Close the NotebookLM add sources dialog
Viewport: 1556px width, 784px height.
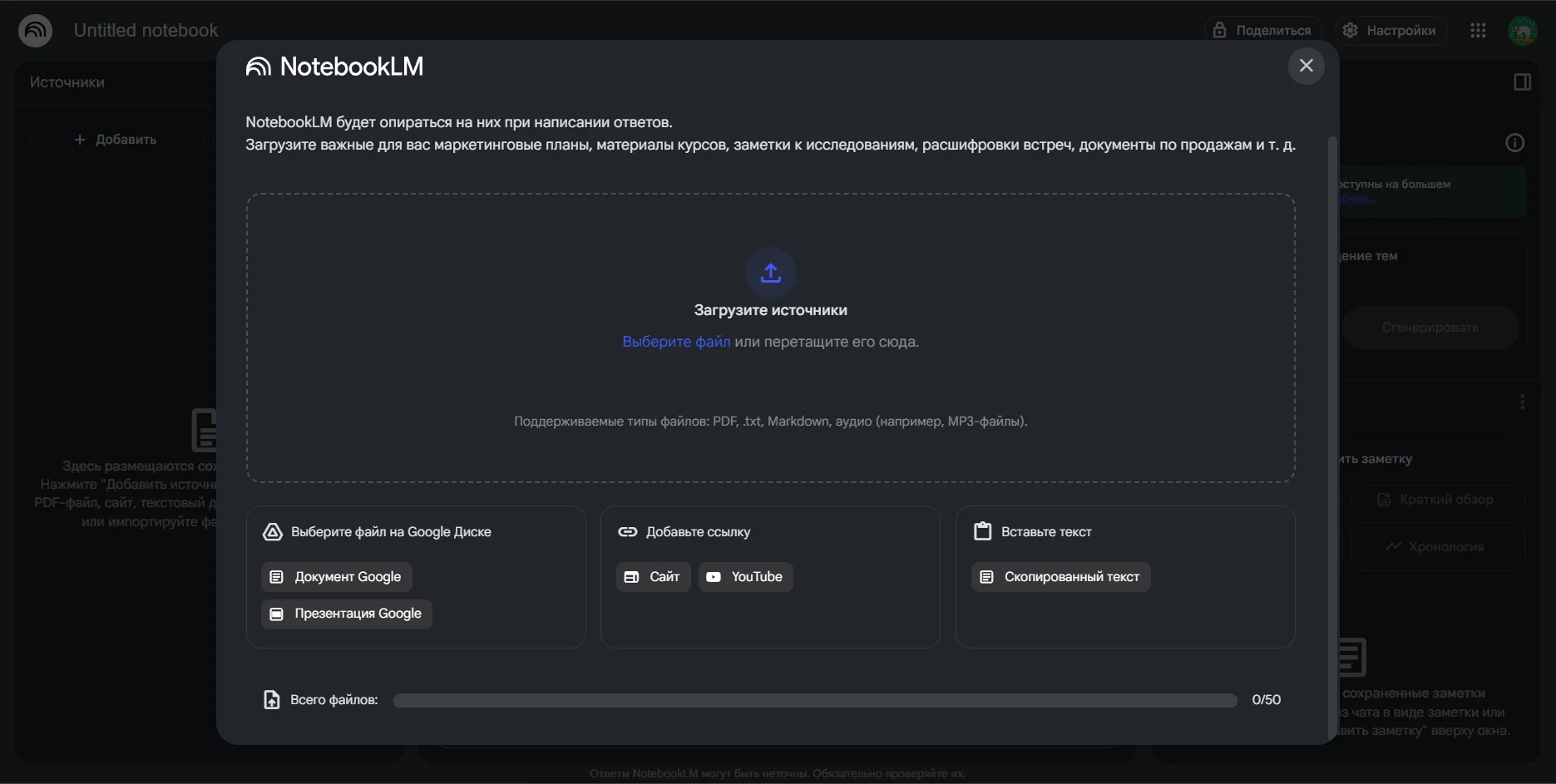click(1306, 66)
